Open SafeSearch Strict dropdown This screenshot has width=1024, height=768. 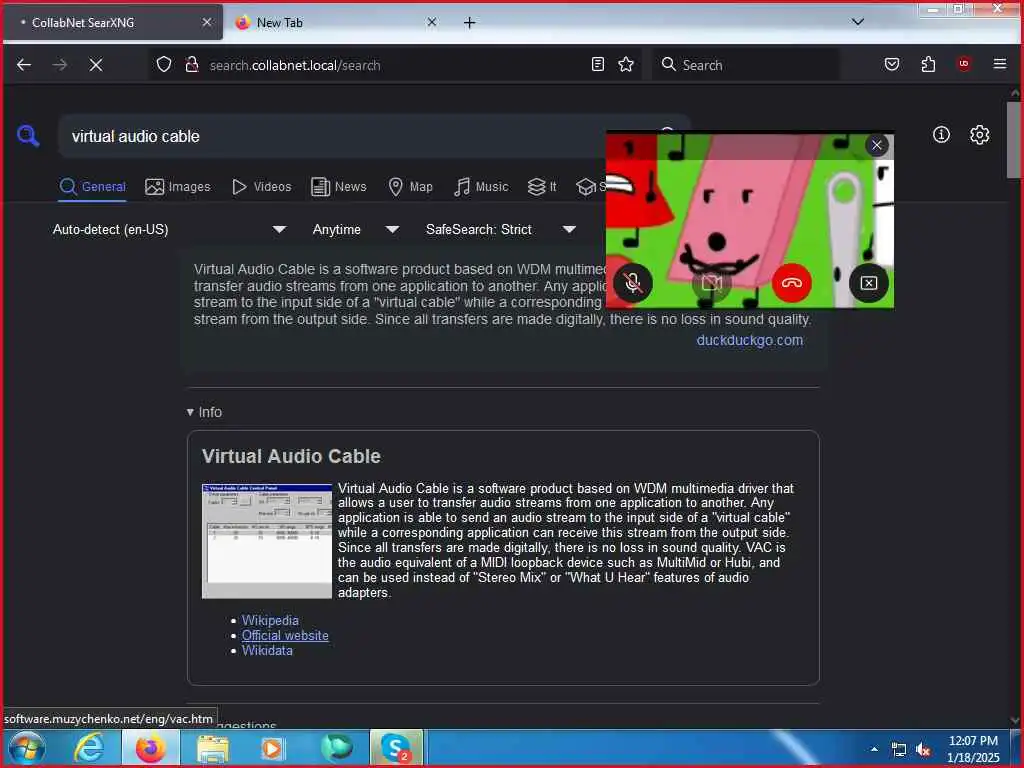[x=500, y=229]
